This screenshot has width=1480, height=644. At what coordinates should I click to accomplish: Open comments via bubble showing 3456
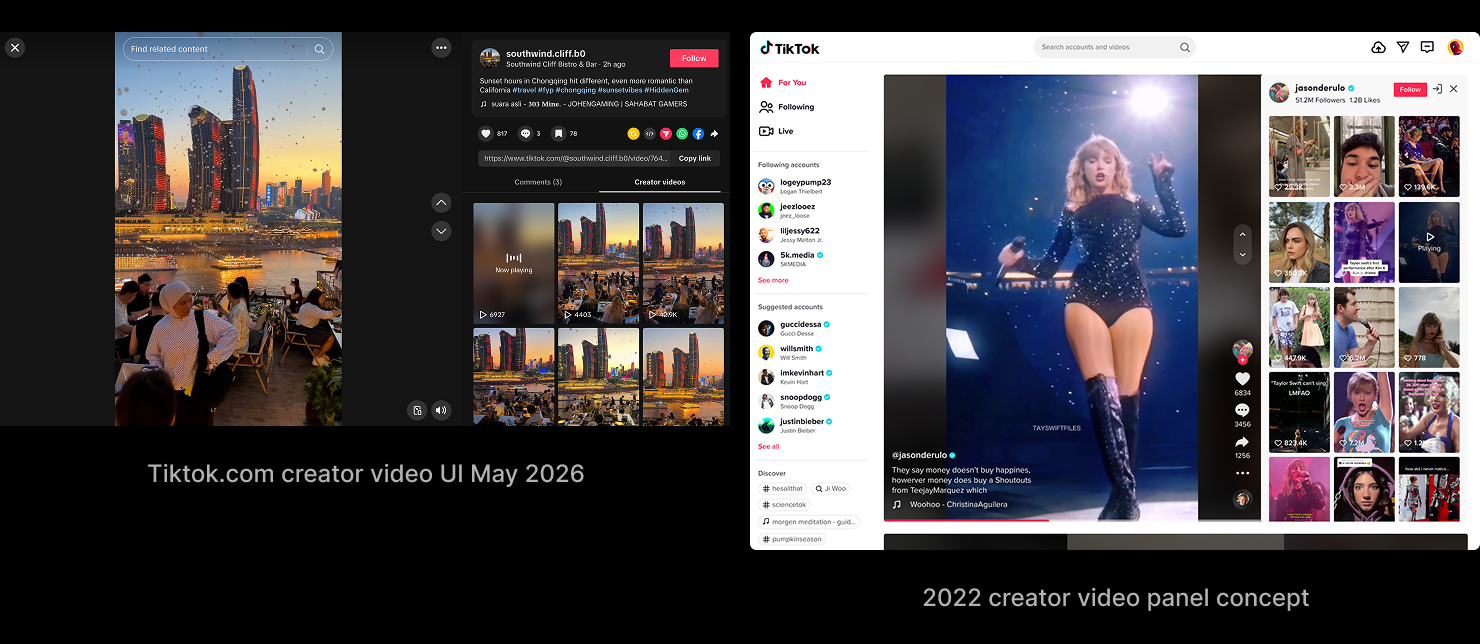[x=1243, y=410]
